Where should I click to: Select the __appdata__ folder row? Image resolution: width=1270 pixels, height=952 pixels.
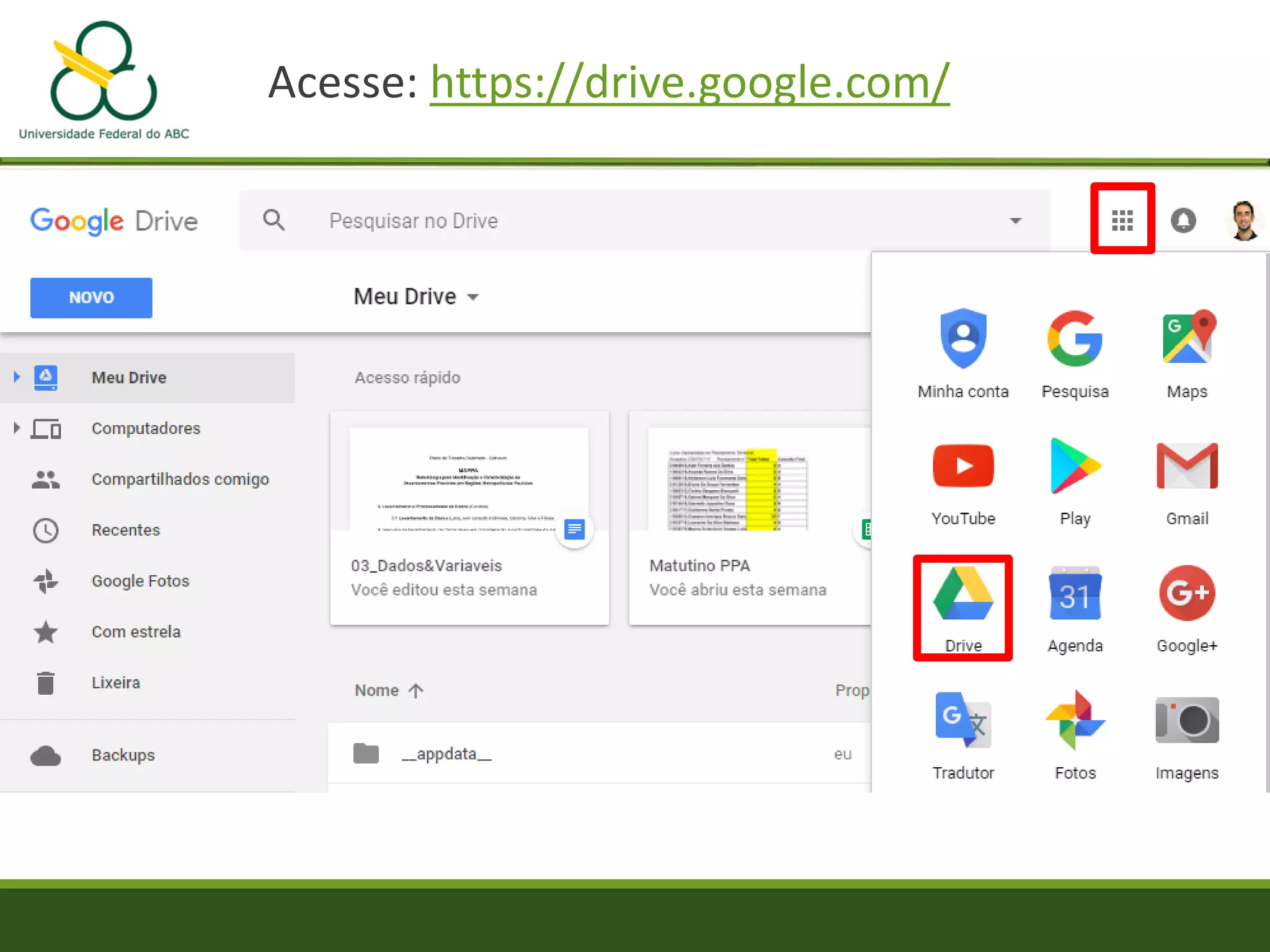coord(600,754)
